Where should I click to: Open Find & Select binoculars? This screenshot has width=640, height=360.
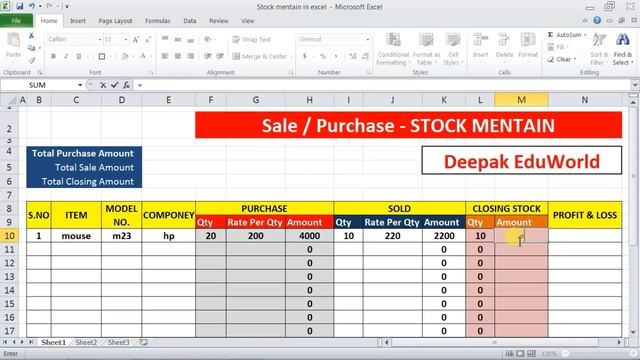point(622,49)
